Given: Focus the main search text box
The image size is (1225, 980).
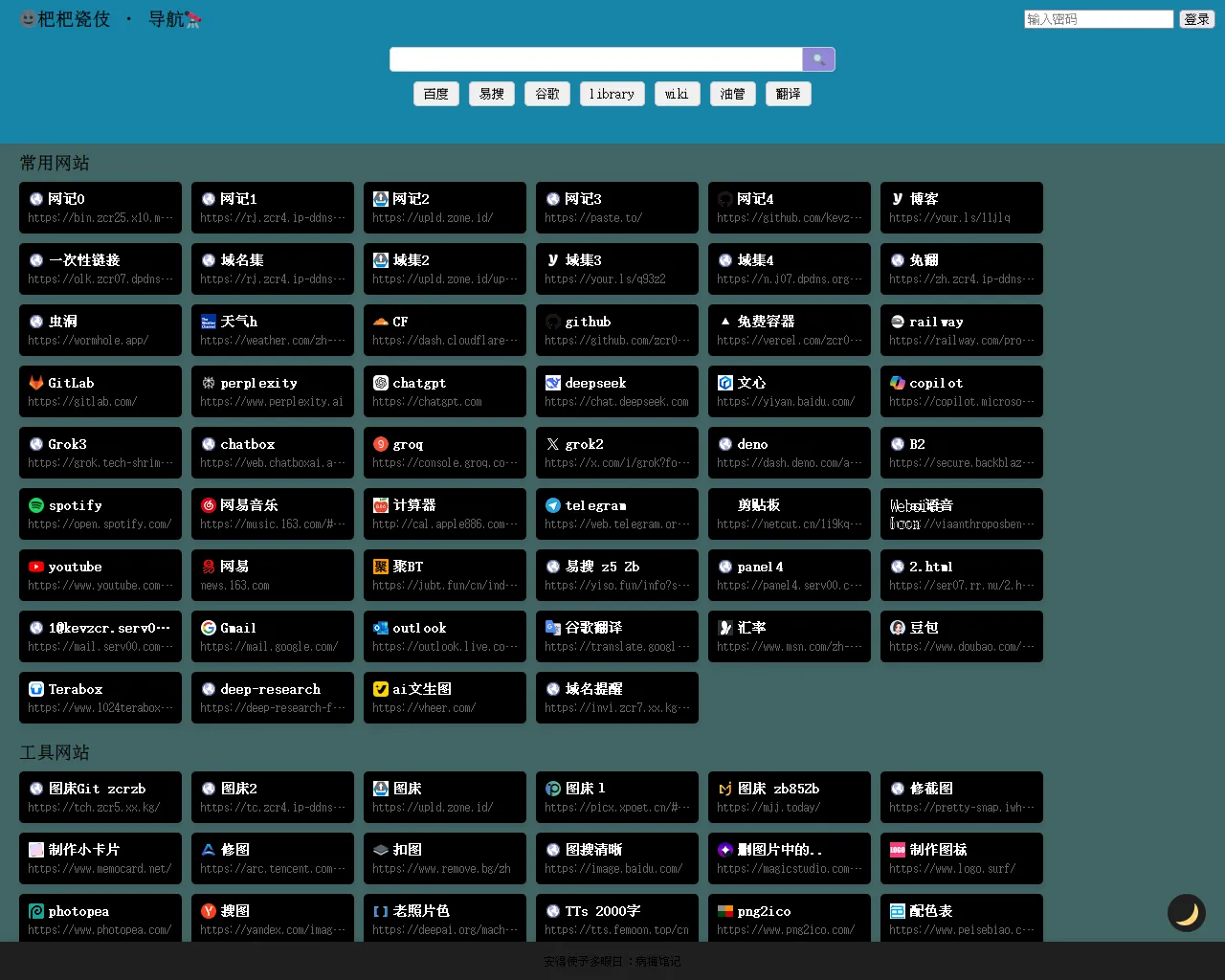Looking at the screenshot, I should [x=596, y=59].
